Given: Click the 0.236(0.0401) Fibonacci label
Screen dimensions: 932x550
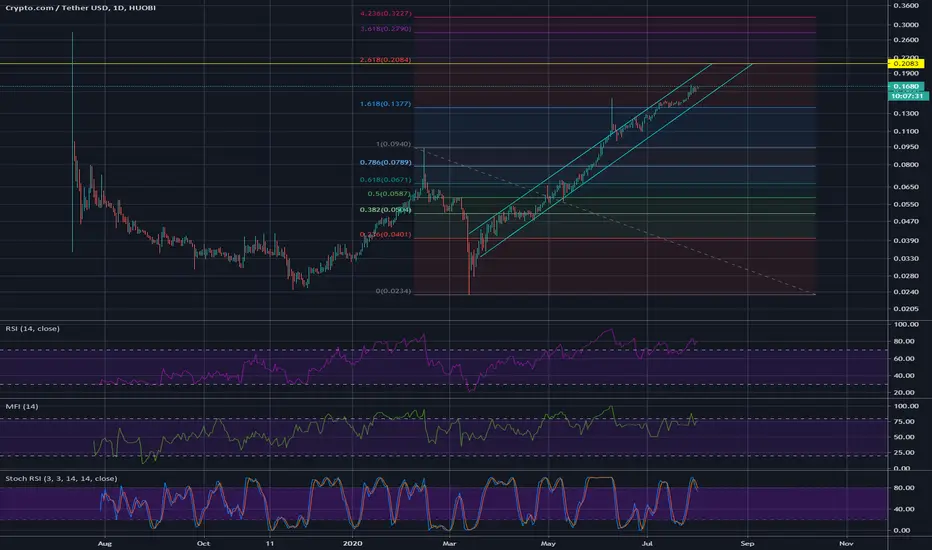Looking at the screenshot, I should click(385, 234).
